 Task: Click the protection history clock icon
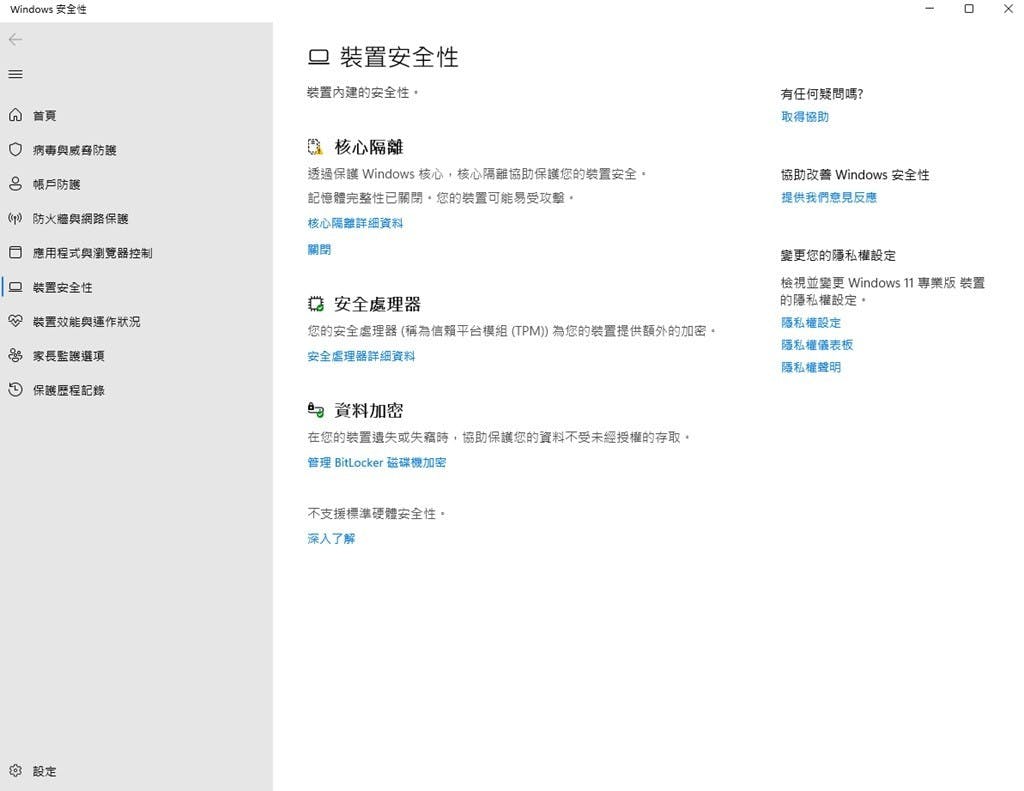coord(15,390)
